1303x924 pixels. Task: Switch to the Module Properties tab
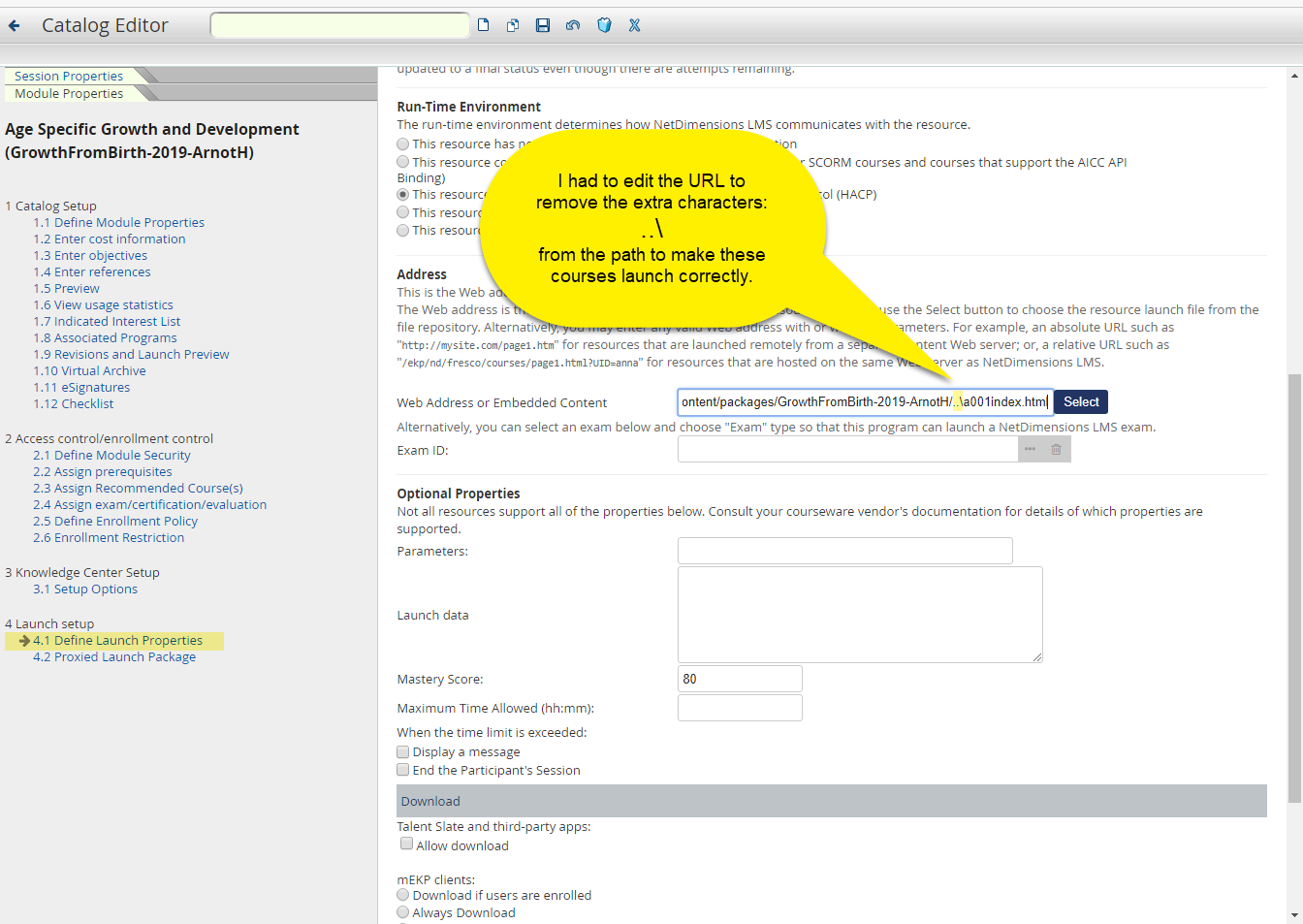[69, 93]
